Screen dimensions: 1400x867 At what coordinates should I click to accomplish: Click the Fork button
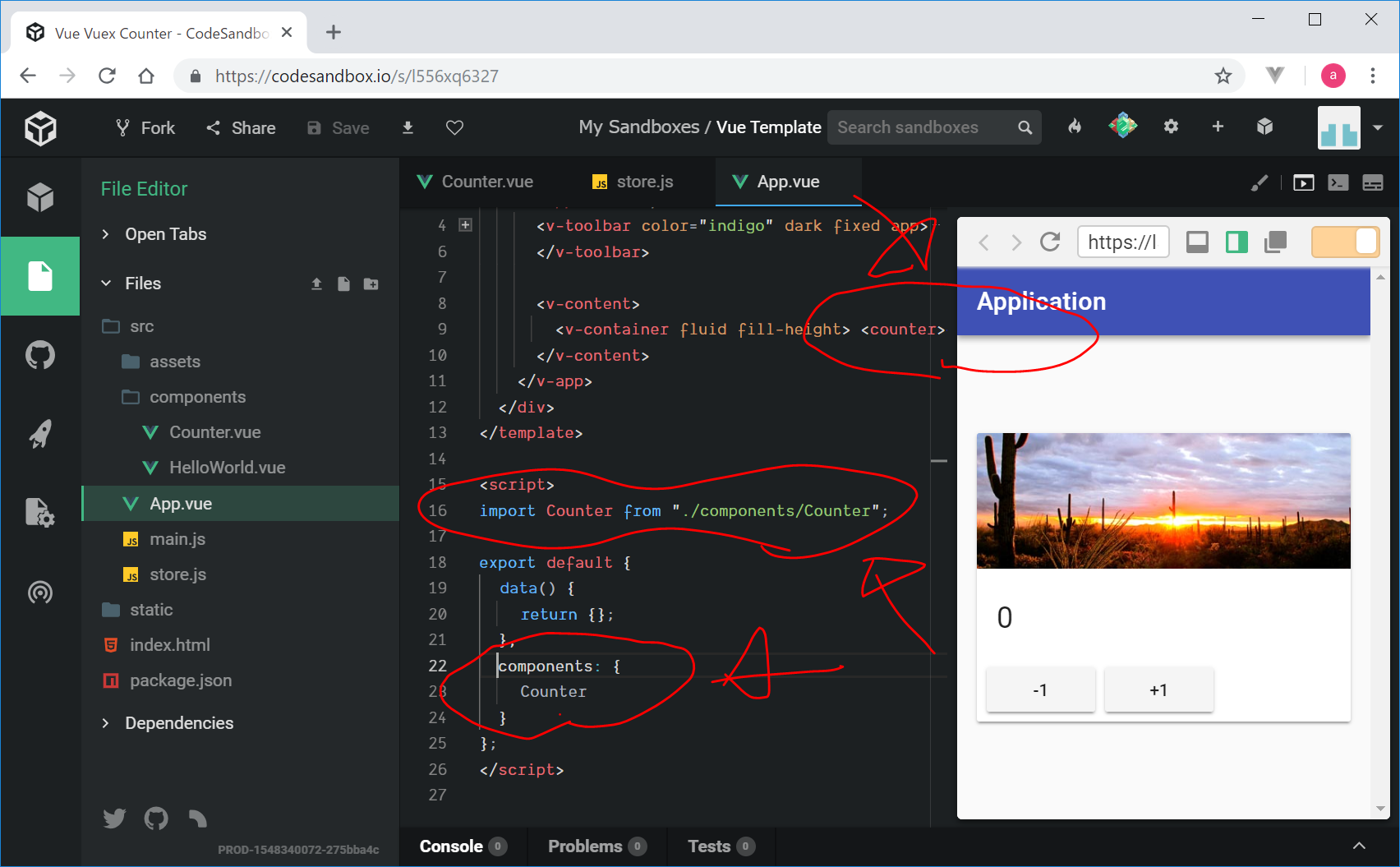[145, 127]
